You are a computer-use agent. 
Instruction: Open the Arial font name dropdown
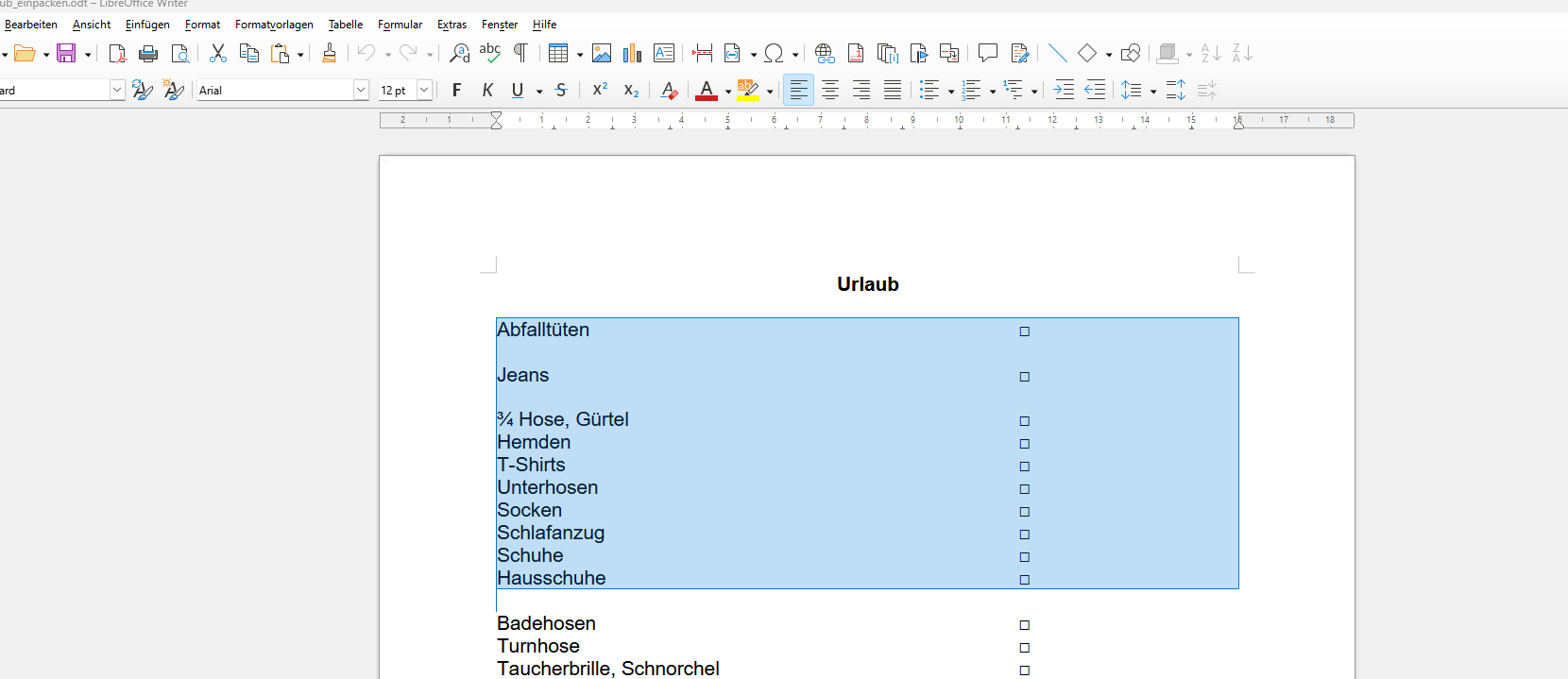pyautogui.click(x=361, y=90)
